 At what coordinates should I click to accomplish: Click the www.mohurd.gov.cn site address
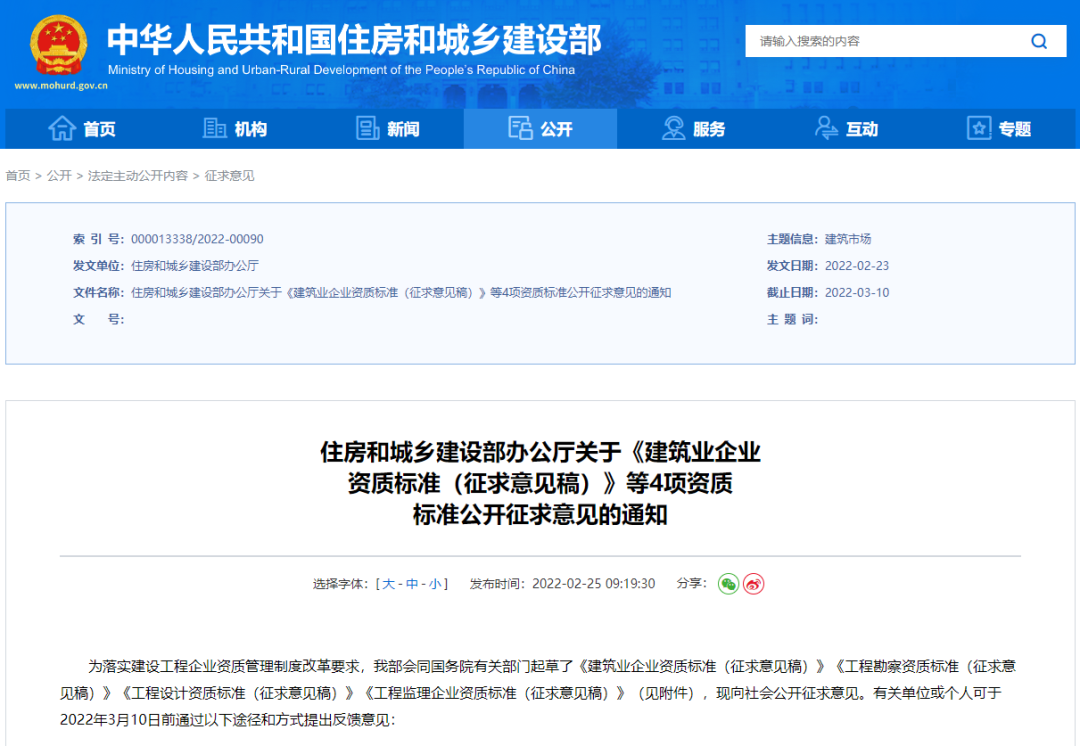(61, 86)
